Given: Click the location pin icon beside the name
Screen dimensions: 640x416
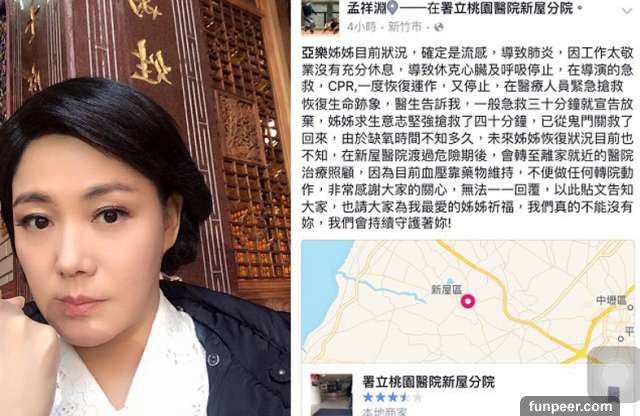Looking at the screenshot, I should click(x=392, y=8).
